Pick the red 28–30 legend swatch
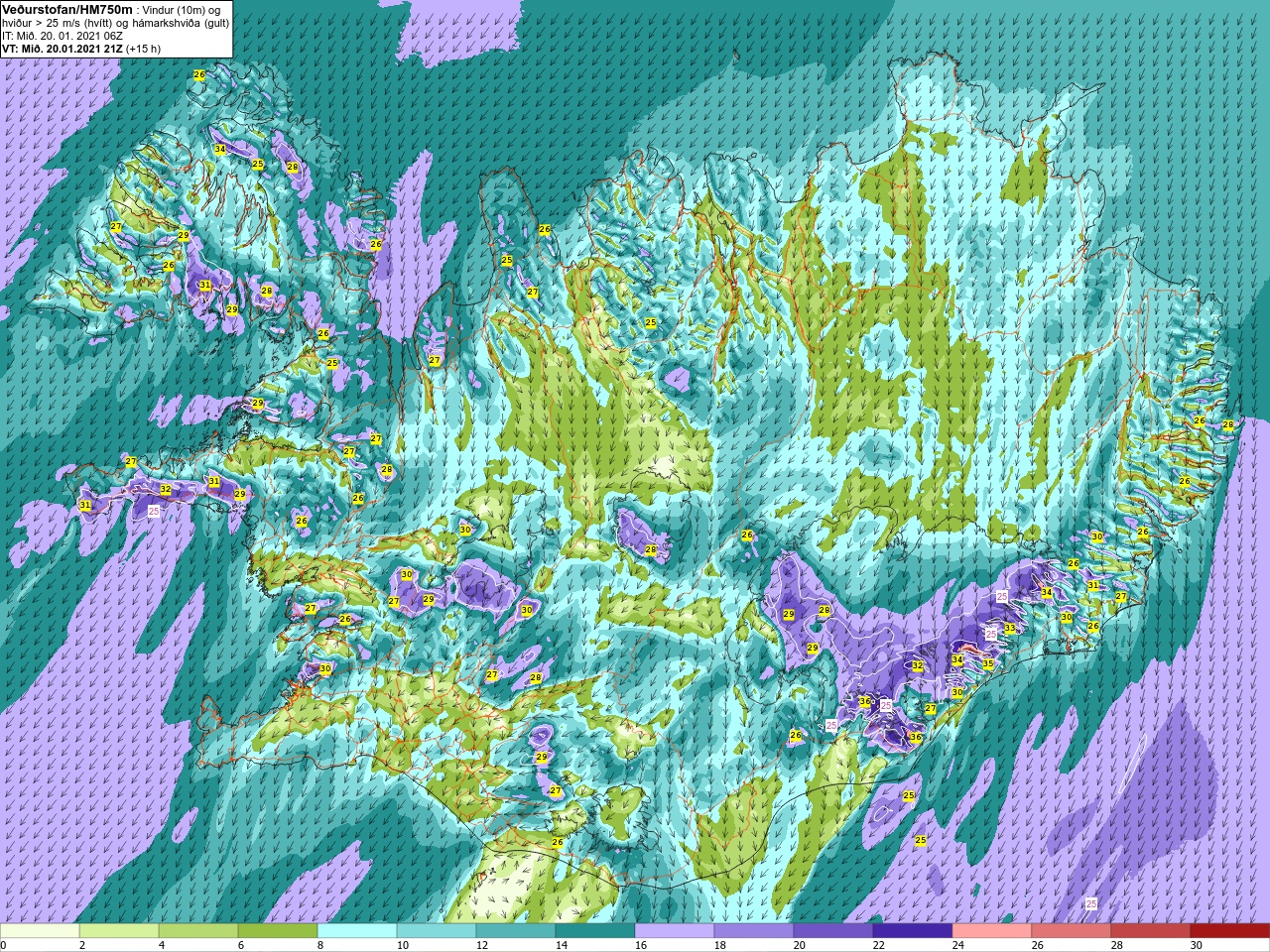 pyautogui.click(x=1151, y=931)
